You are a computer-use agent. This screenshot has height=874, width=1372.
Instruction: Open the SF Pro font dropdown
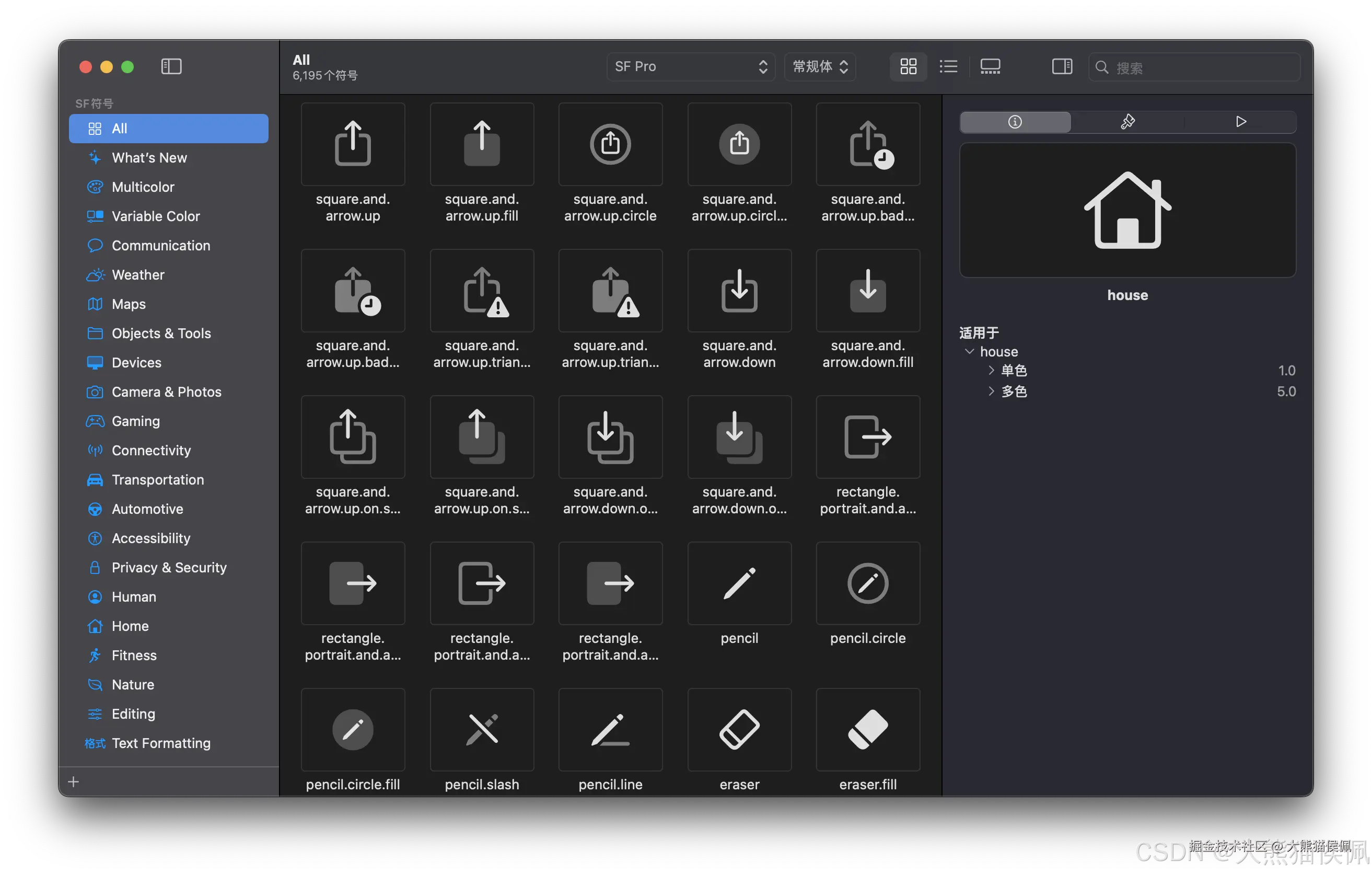click(x=690, y=67)
